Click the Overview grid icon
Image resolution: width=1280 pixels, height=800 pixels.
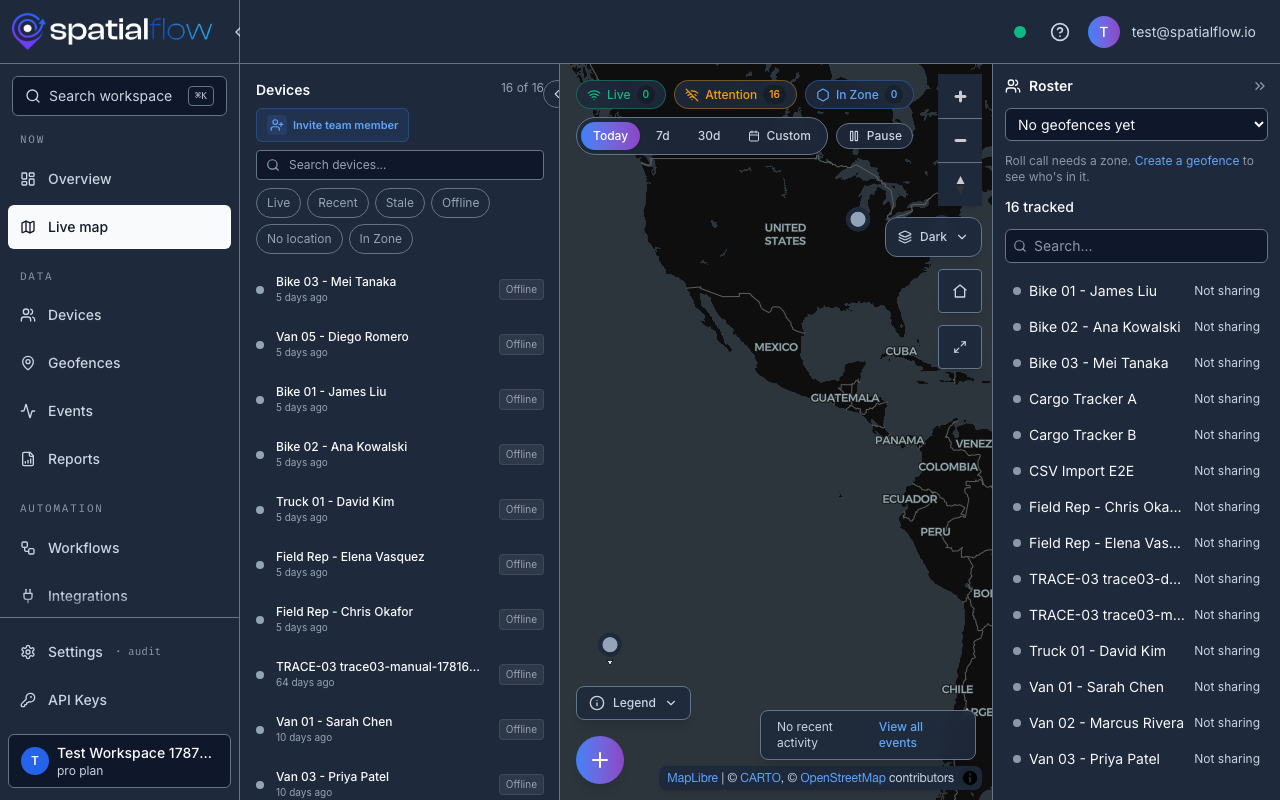click(x=28, y=179)
